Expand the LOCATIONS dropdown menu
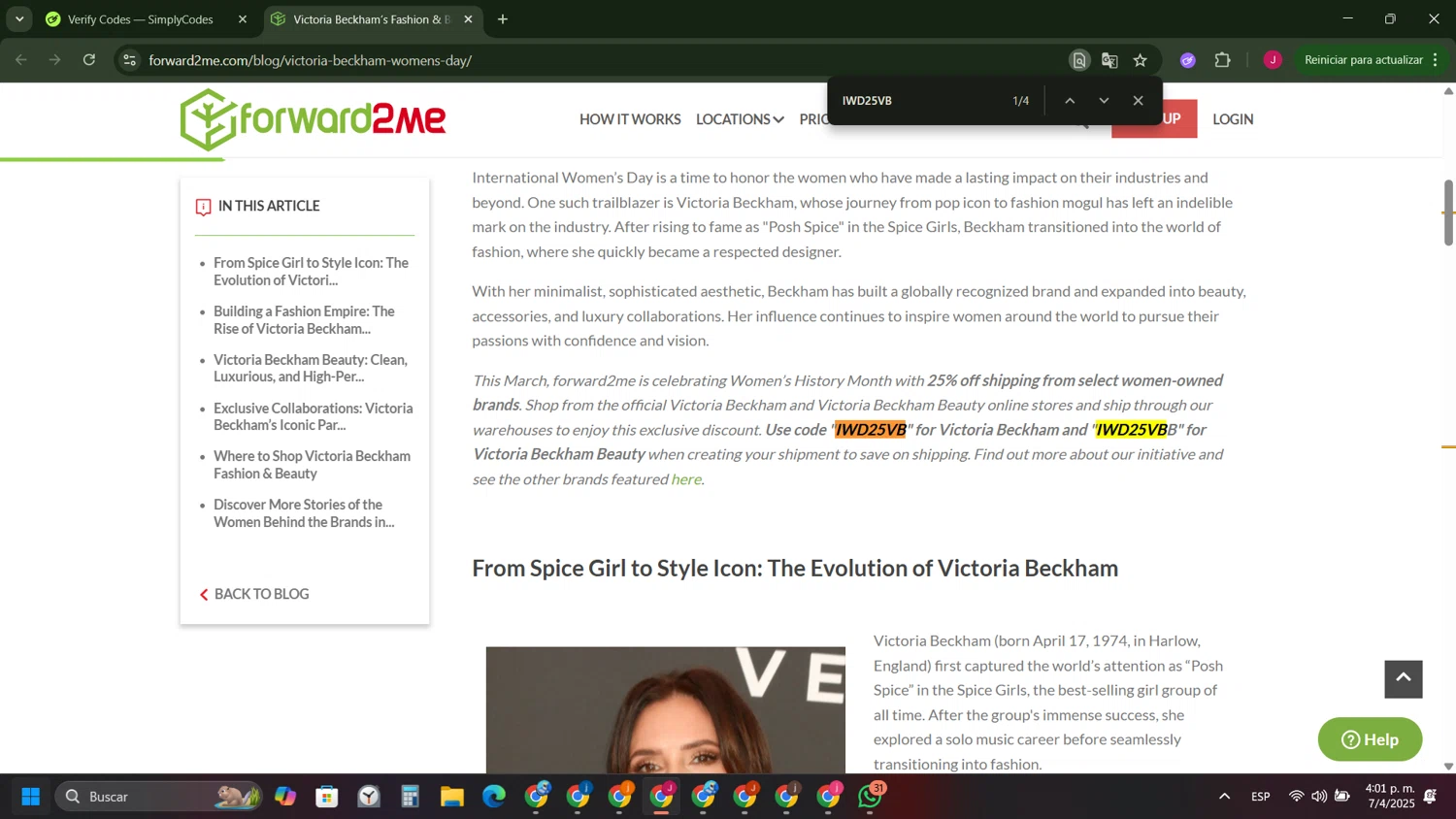The width and height of the screenshot is (1456, 819). pyautogui.click(x=740, y=119)
